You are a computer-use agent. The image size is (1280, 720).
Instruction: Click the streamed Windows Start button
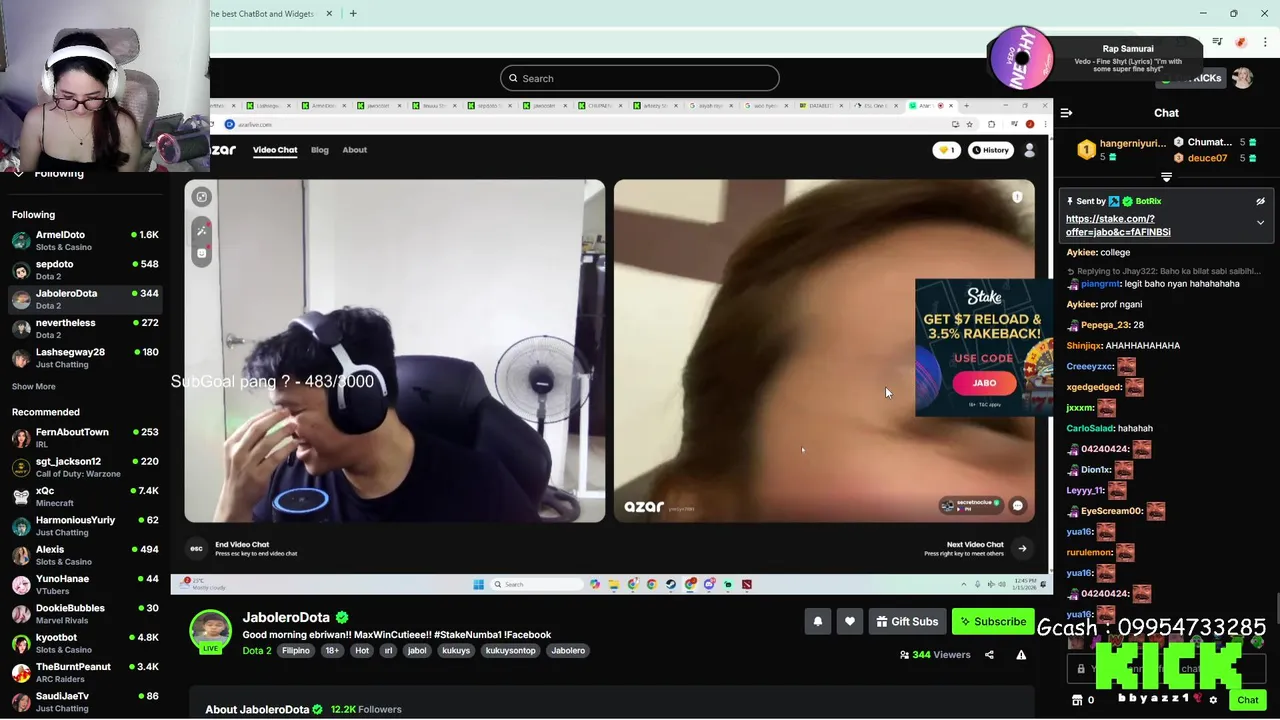[x=478, y=584]
